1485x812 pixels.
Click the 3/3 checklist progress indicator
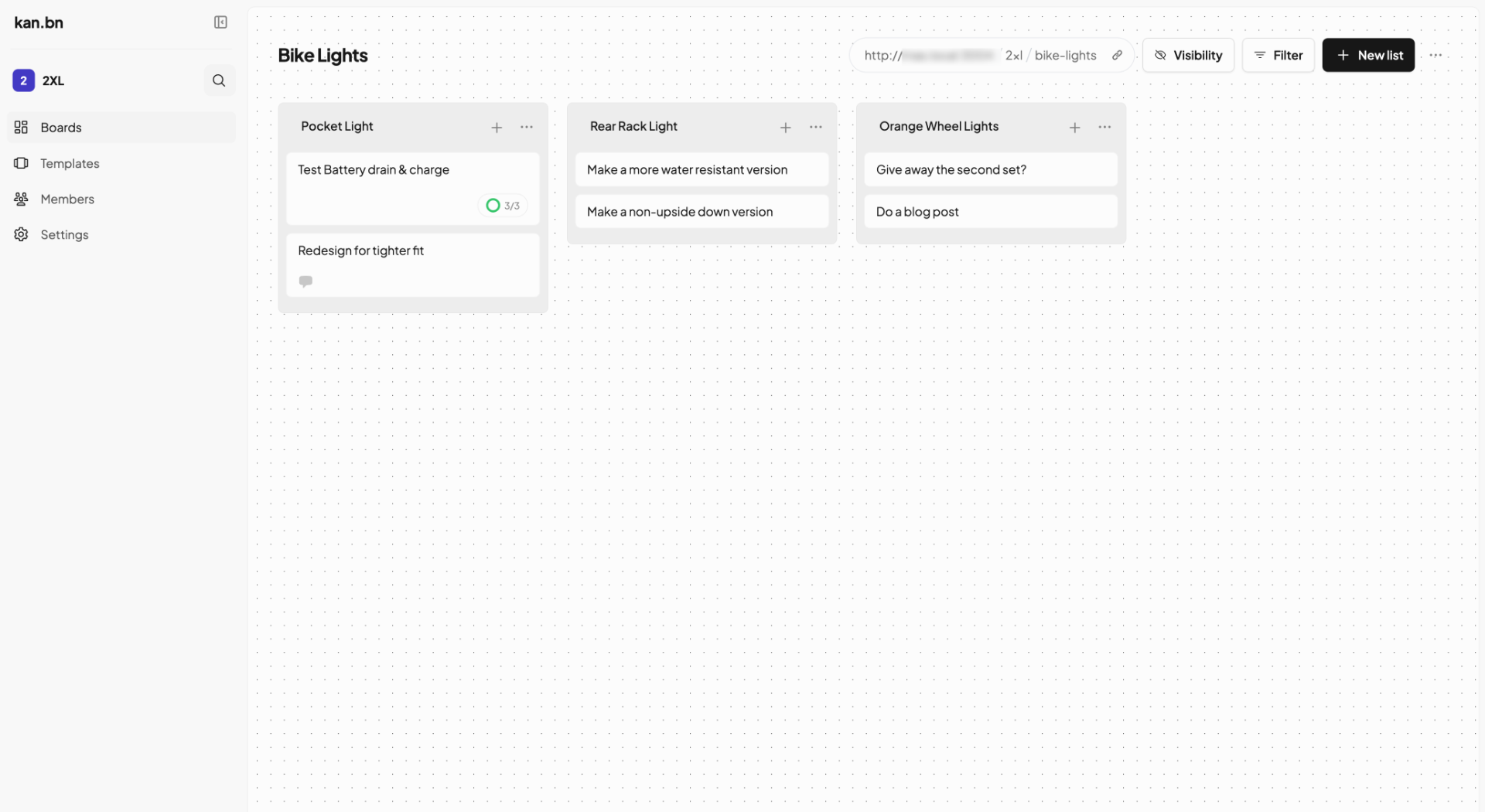click(x=503, y=206)
